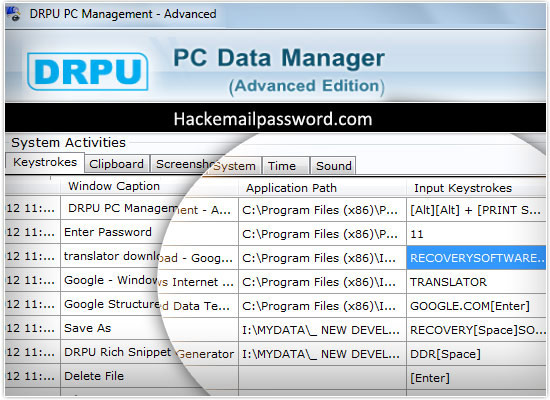This screenshot has height=400, width=550.
Task: Select the Enter Password row
Action: 275,233
